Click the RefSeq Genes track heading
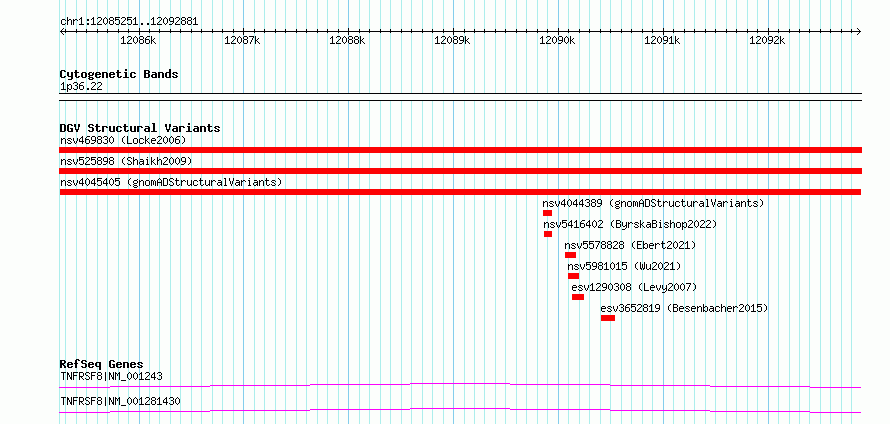This screenshot has height=424, width=890. pyautogui.click(x=102, y=364)
